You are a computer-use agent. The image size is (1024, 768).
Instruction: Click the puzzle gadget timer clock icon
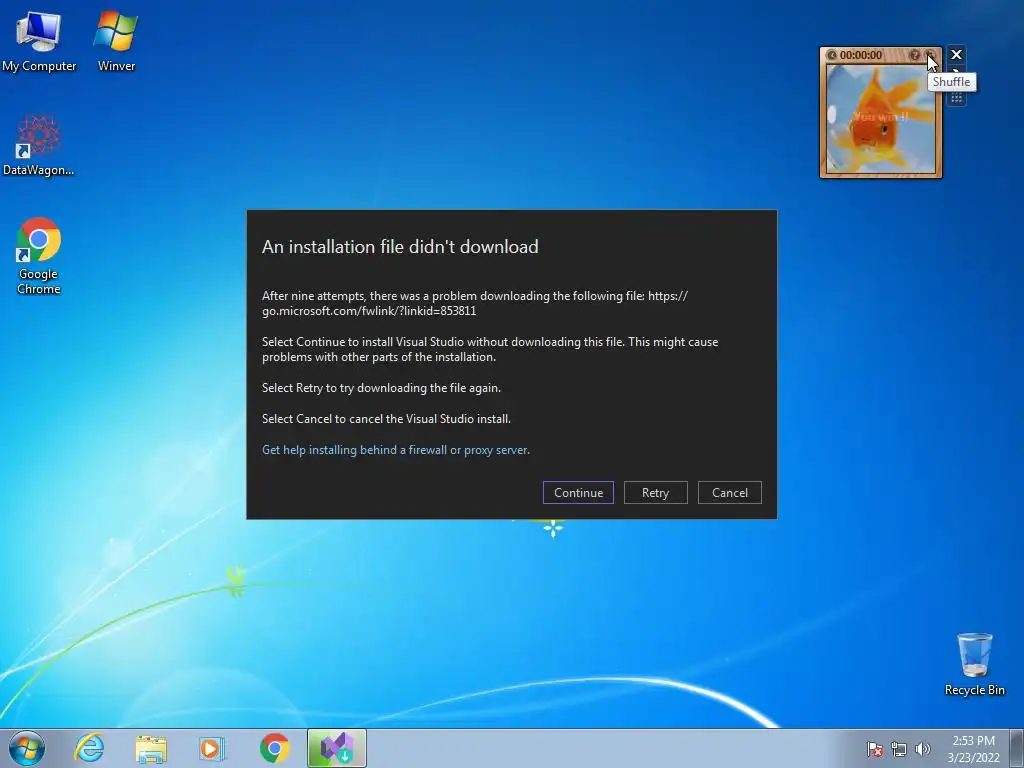(831, 55)
